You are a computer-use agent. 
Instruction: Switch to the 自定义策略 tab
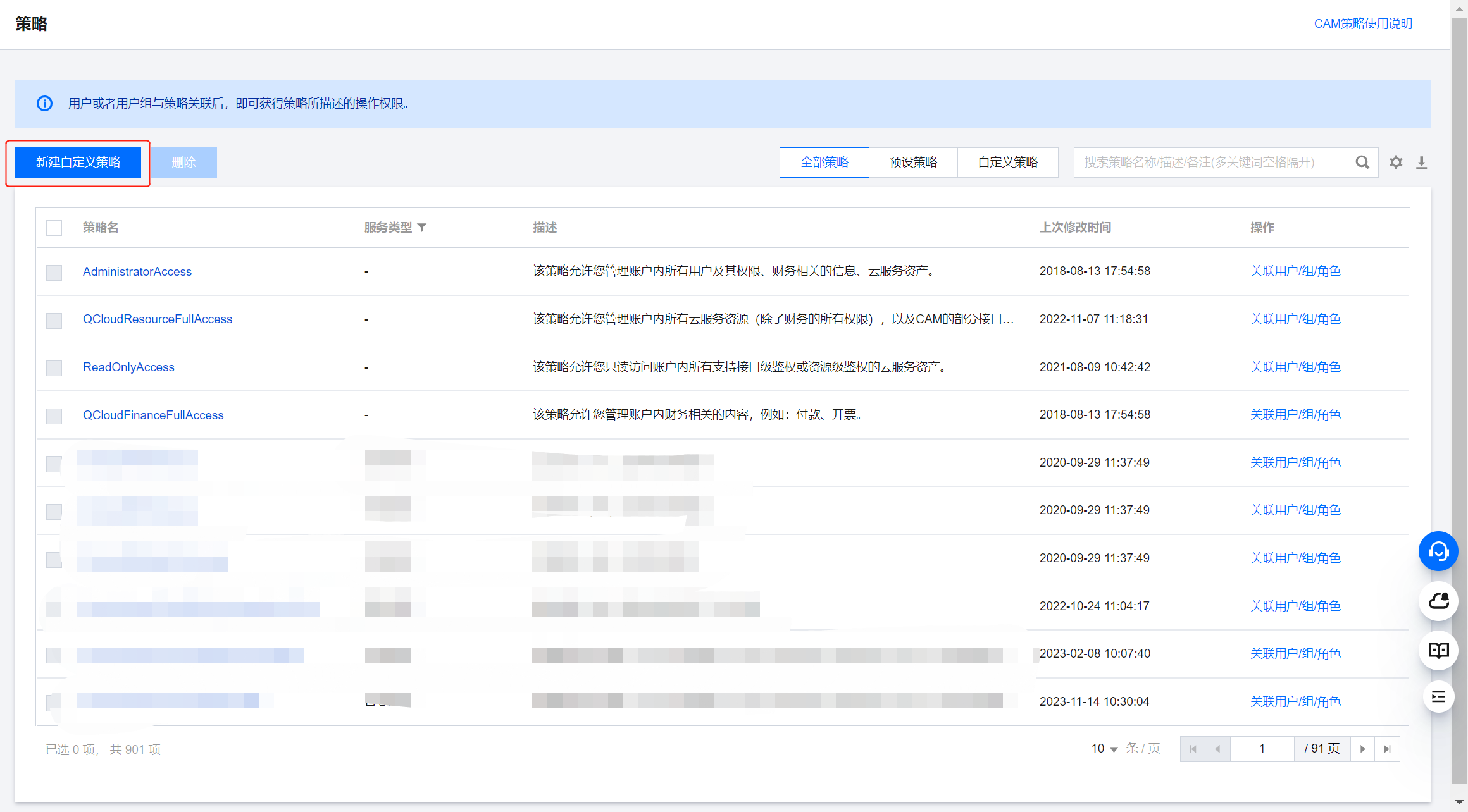[x=1007, y=163]
